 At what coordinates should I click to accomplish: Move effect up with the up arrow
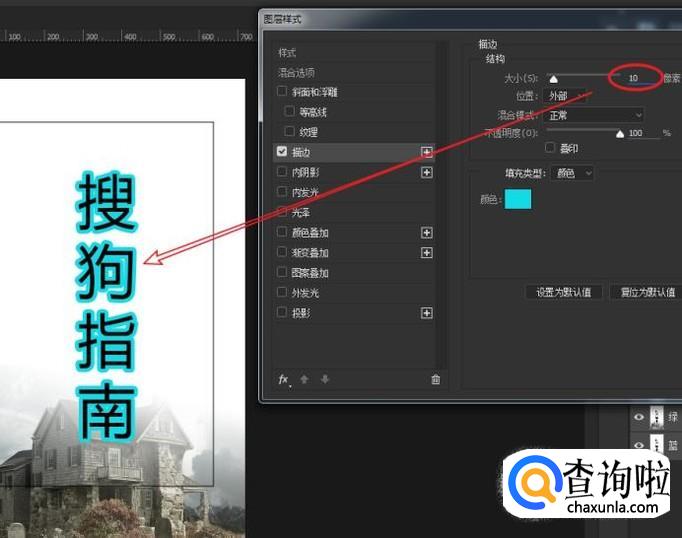304,380
